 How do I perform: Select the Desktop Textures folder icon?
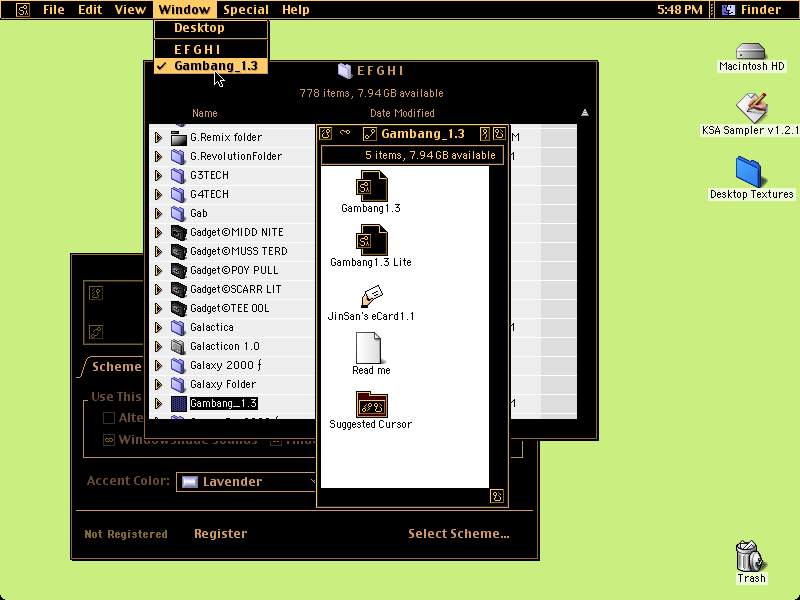[748, 172]
